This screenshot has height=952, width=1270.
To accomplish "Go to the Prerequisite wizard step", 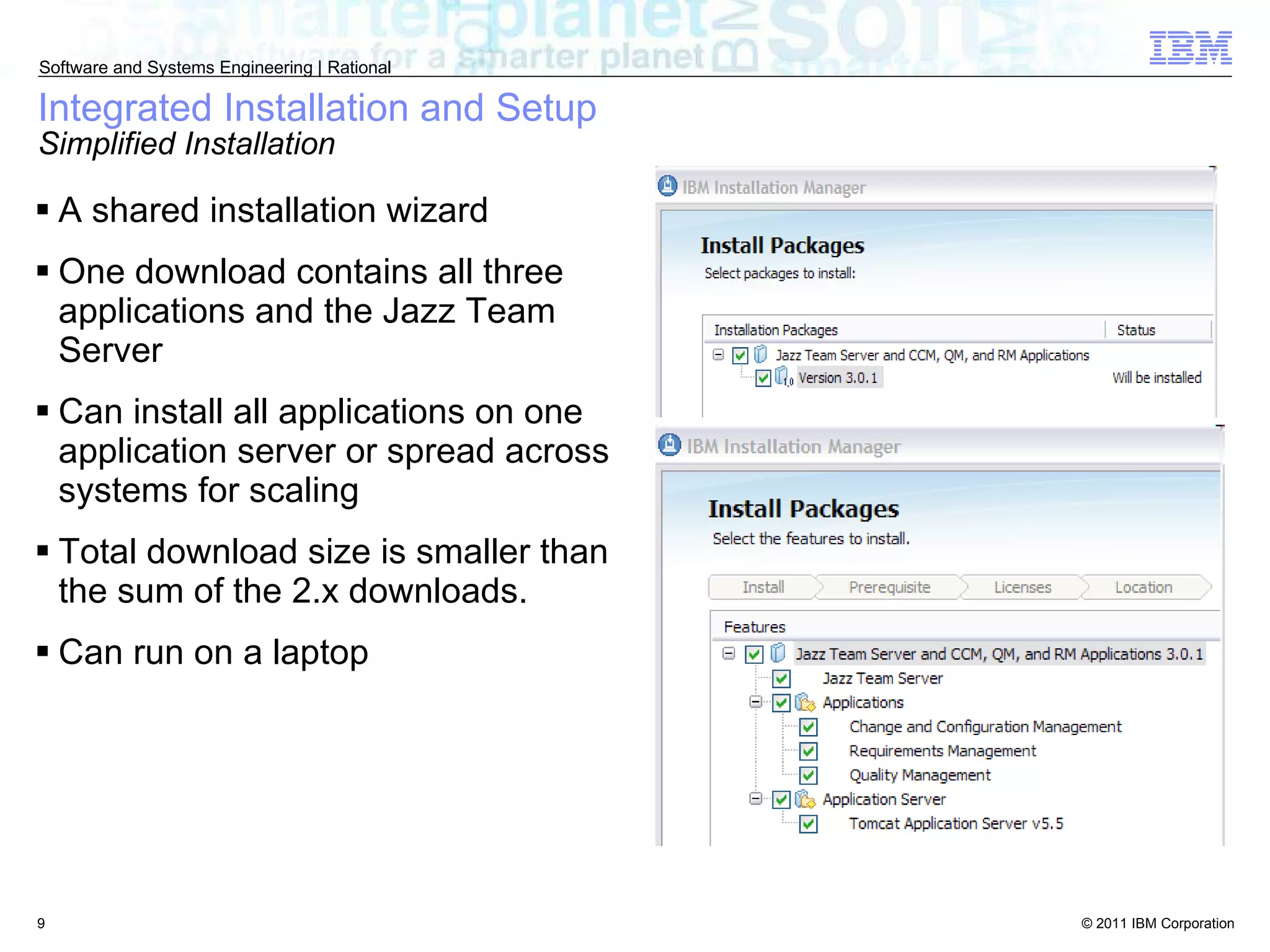I will coord(889,587).
